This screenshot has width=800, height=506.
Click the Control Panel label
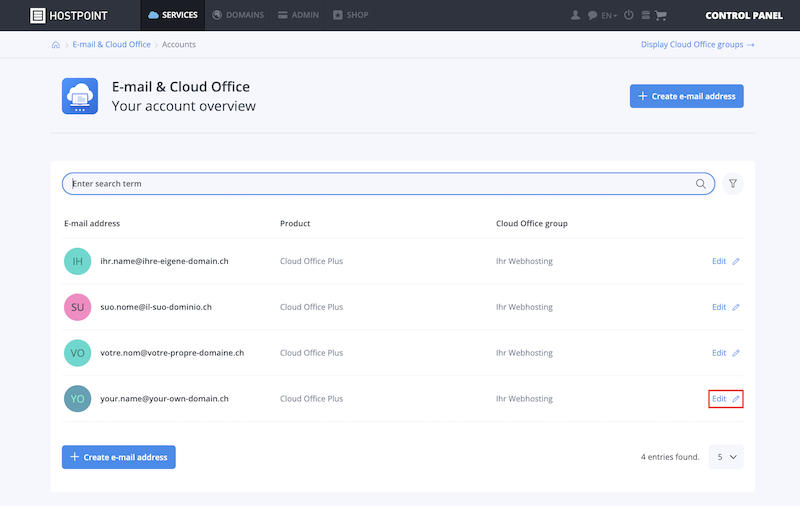click(x=743, y=15)
